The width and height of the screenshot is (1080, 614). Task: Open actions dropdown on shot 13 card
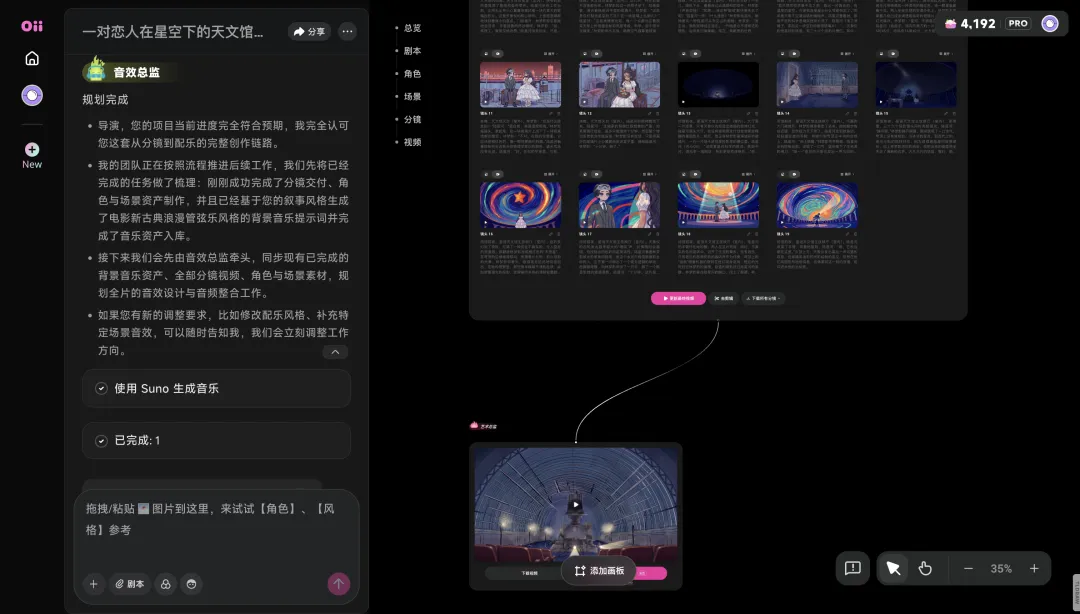click(748, 54)
